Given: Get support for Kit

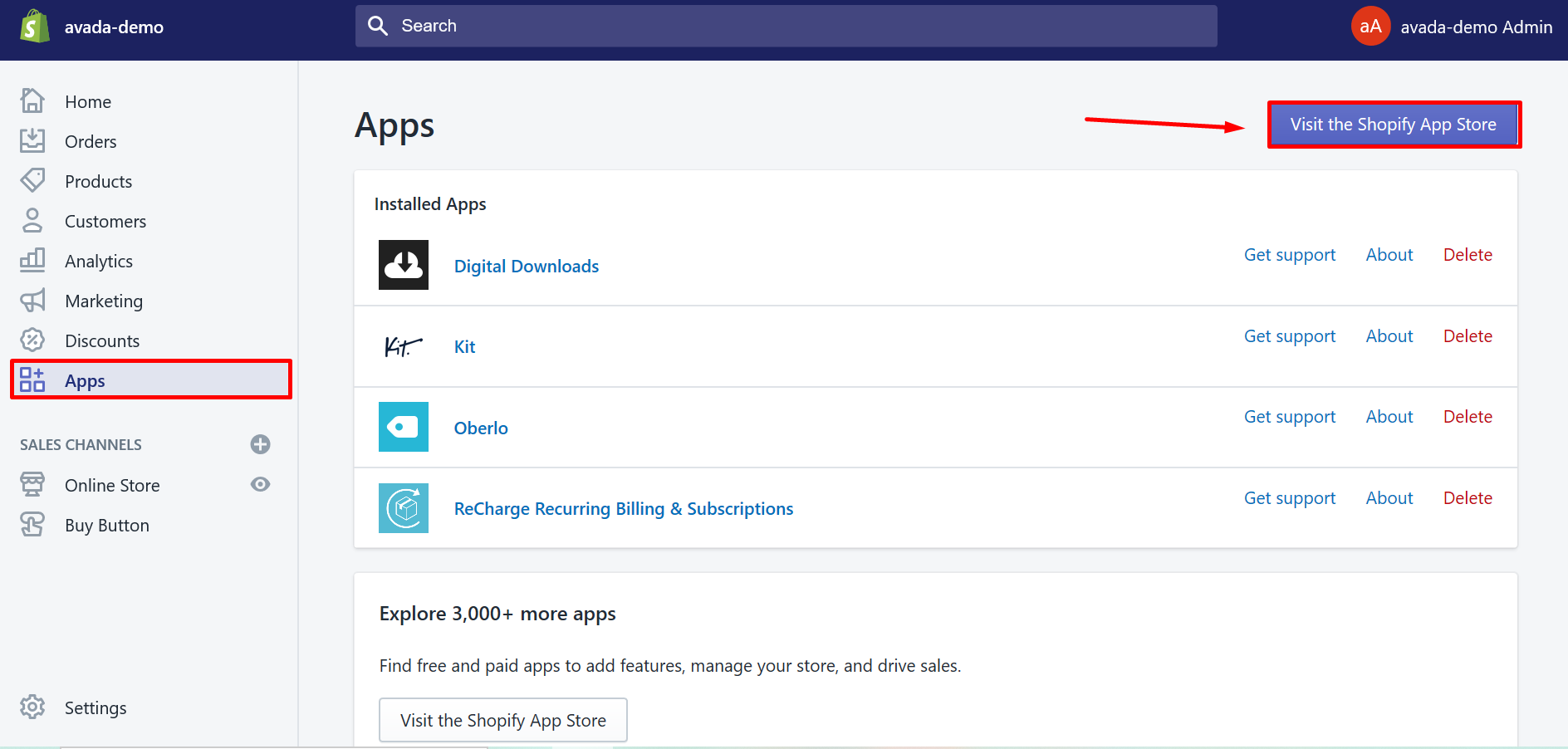Looking at the screenshot, I should point(1290,336).
